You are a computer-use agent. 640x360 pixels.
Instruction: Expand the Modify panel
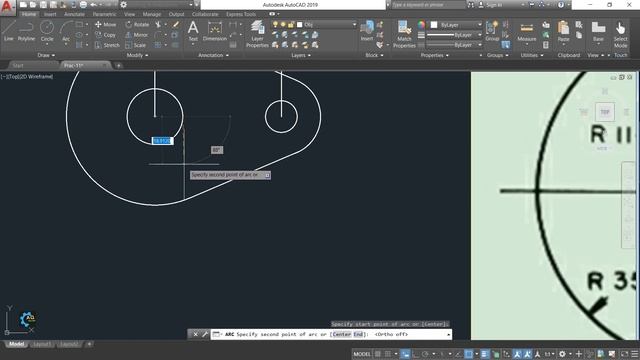(138, 55)
